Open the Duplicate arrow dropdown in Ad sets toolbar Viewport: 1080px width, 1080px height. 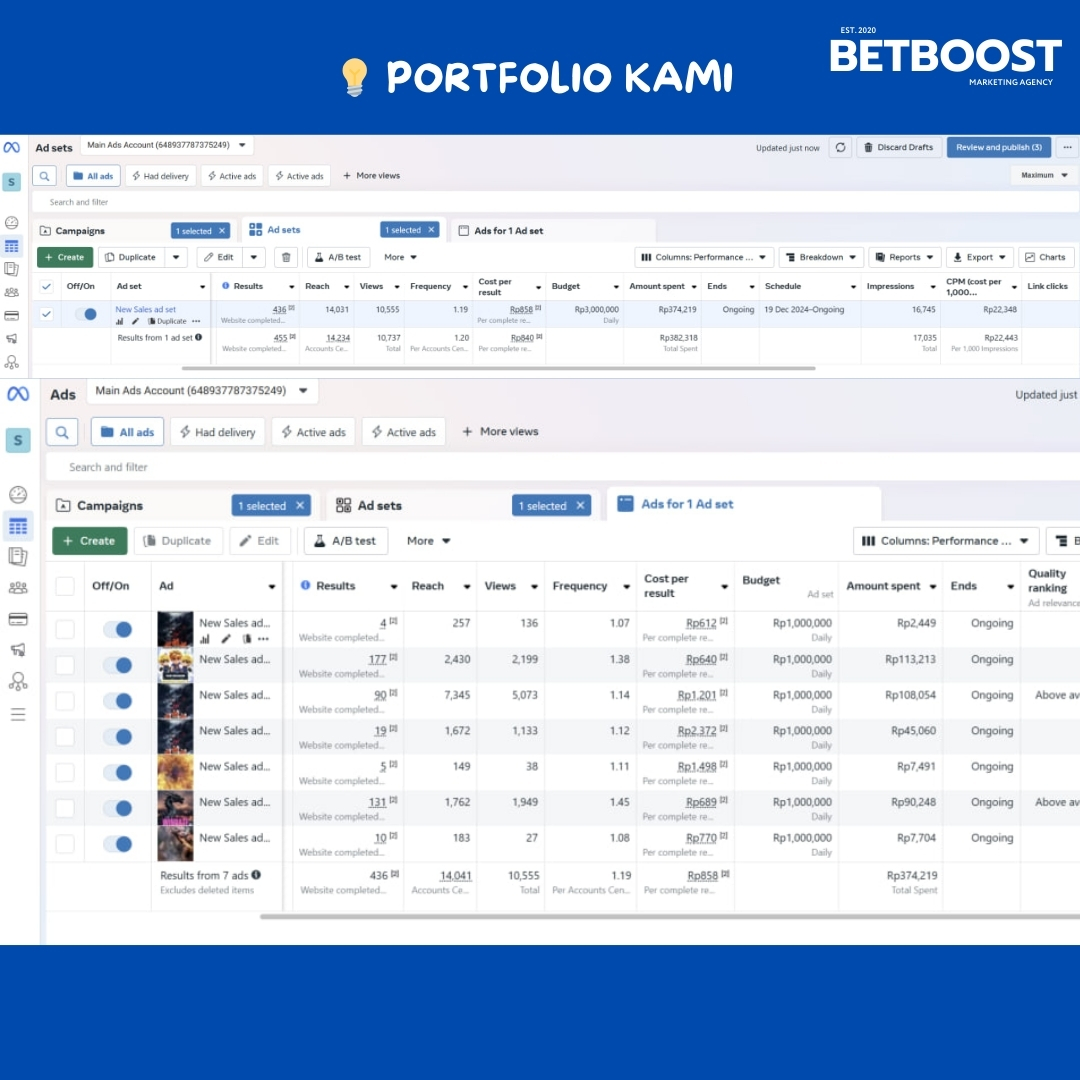pyautogui.click(x=176, y=257)
